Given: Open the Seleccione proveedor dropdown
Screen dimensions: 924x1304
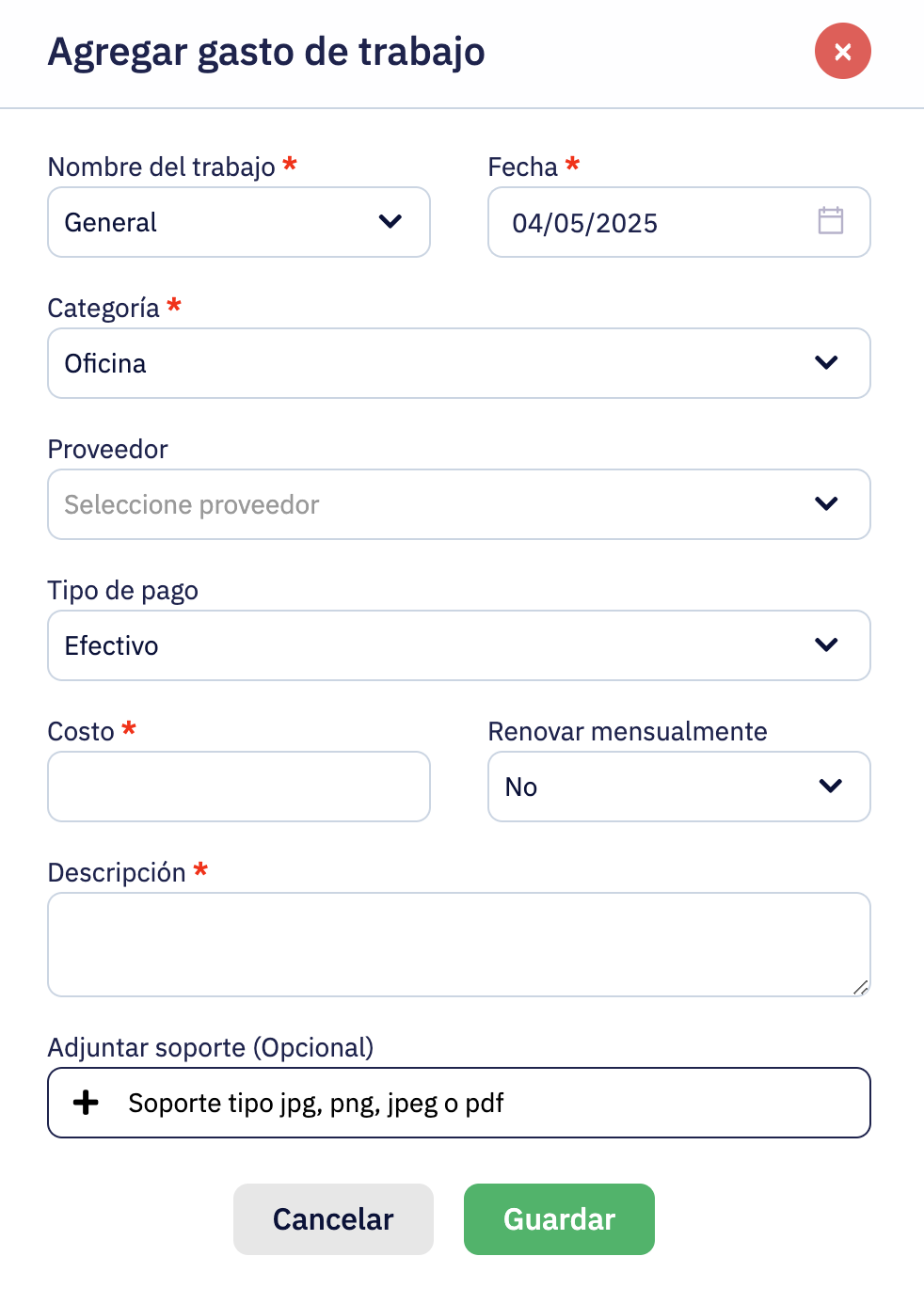Looking at the screenshot, I should click(x=459, y=504).
